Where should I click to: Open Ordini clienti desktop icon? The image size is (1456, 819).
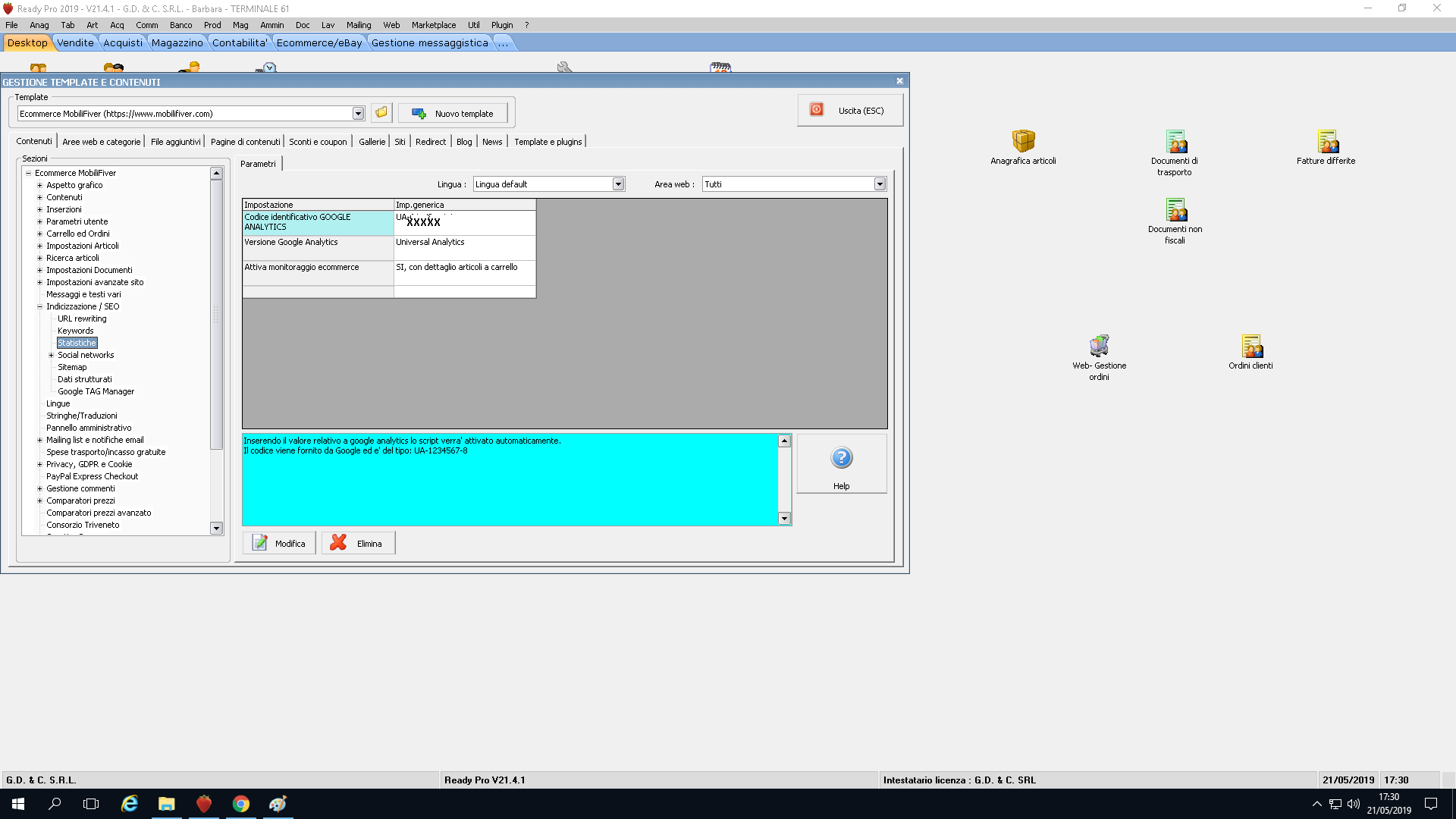[x=1251, y=347]
